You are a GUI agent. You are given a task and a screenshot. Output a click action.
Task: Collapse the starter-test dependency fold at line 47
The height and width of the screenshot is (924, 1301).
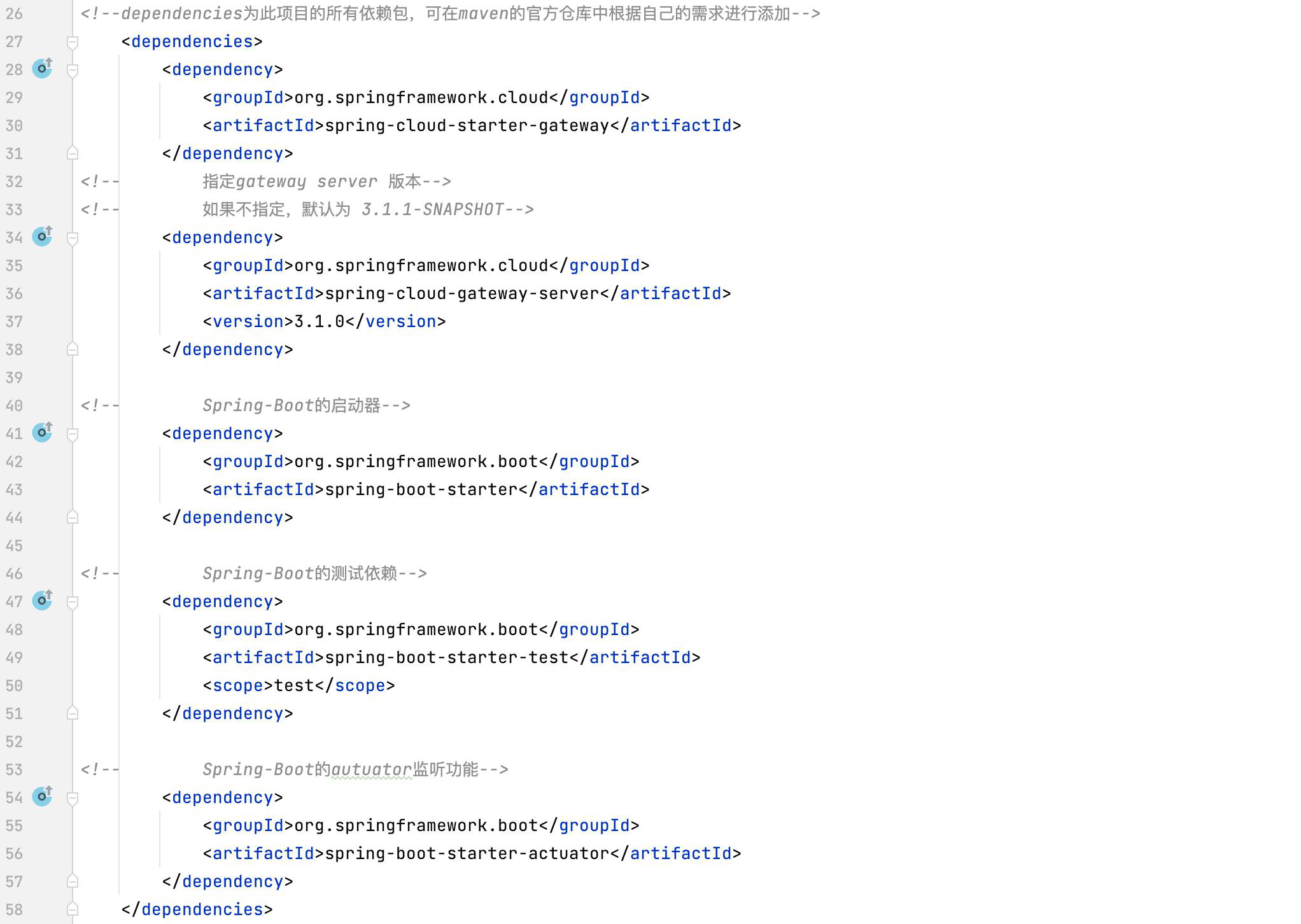pyautogui.click(x=73, y=602)
